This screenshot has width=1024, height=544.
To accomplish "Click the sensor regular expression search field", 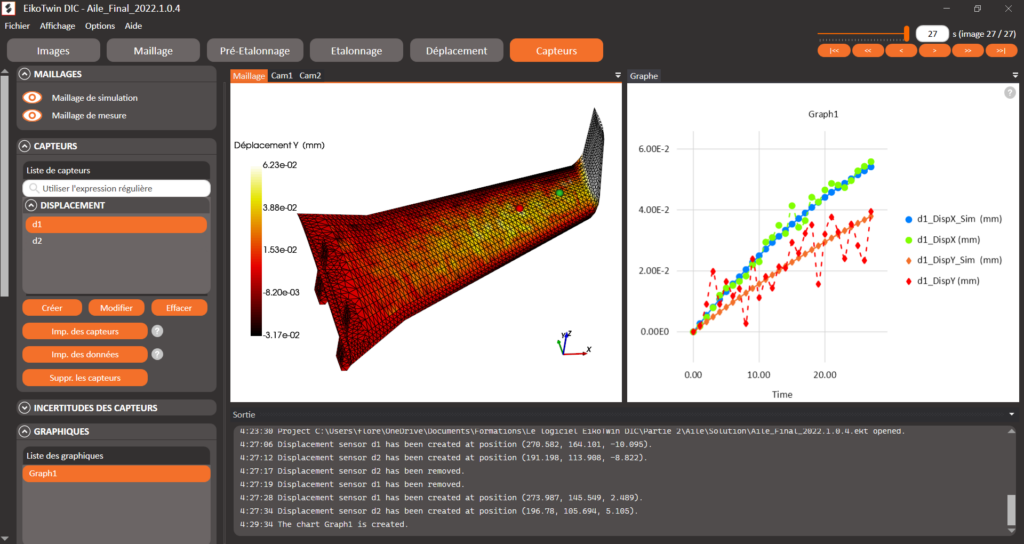I will click(x=116, y=188).
